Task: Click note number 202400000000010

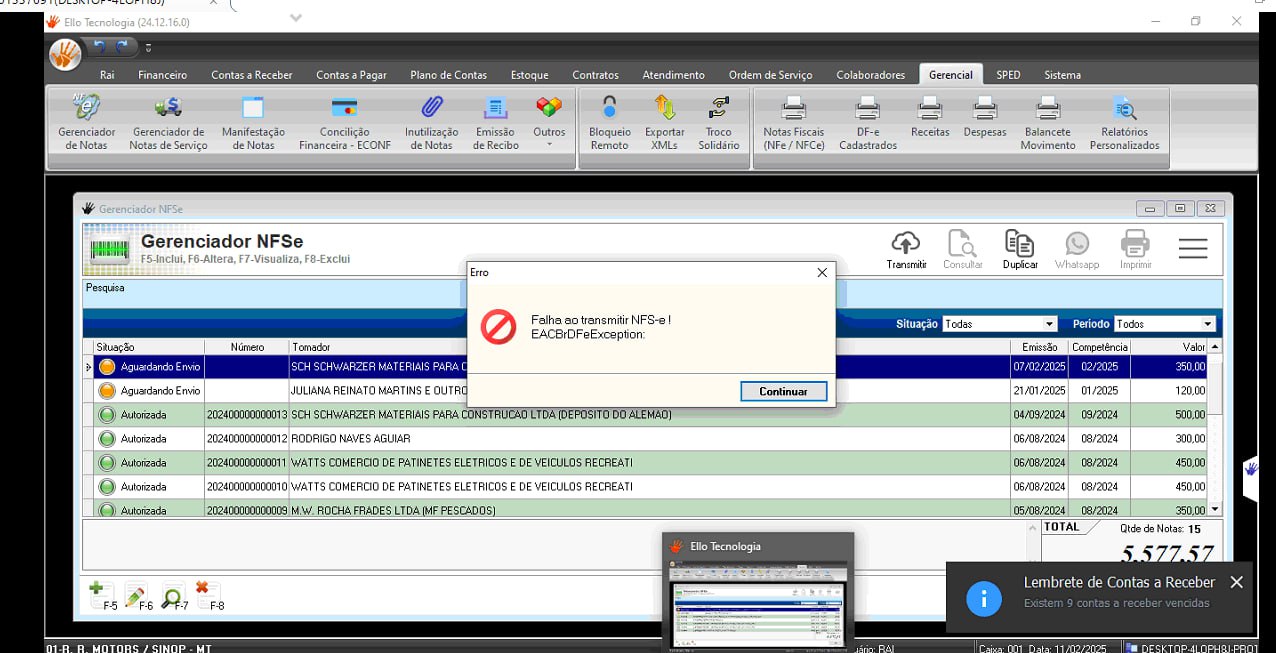Action: [247, 486]
